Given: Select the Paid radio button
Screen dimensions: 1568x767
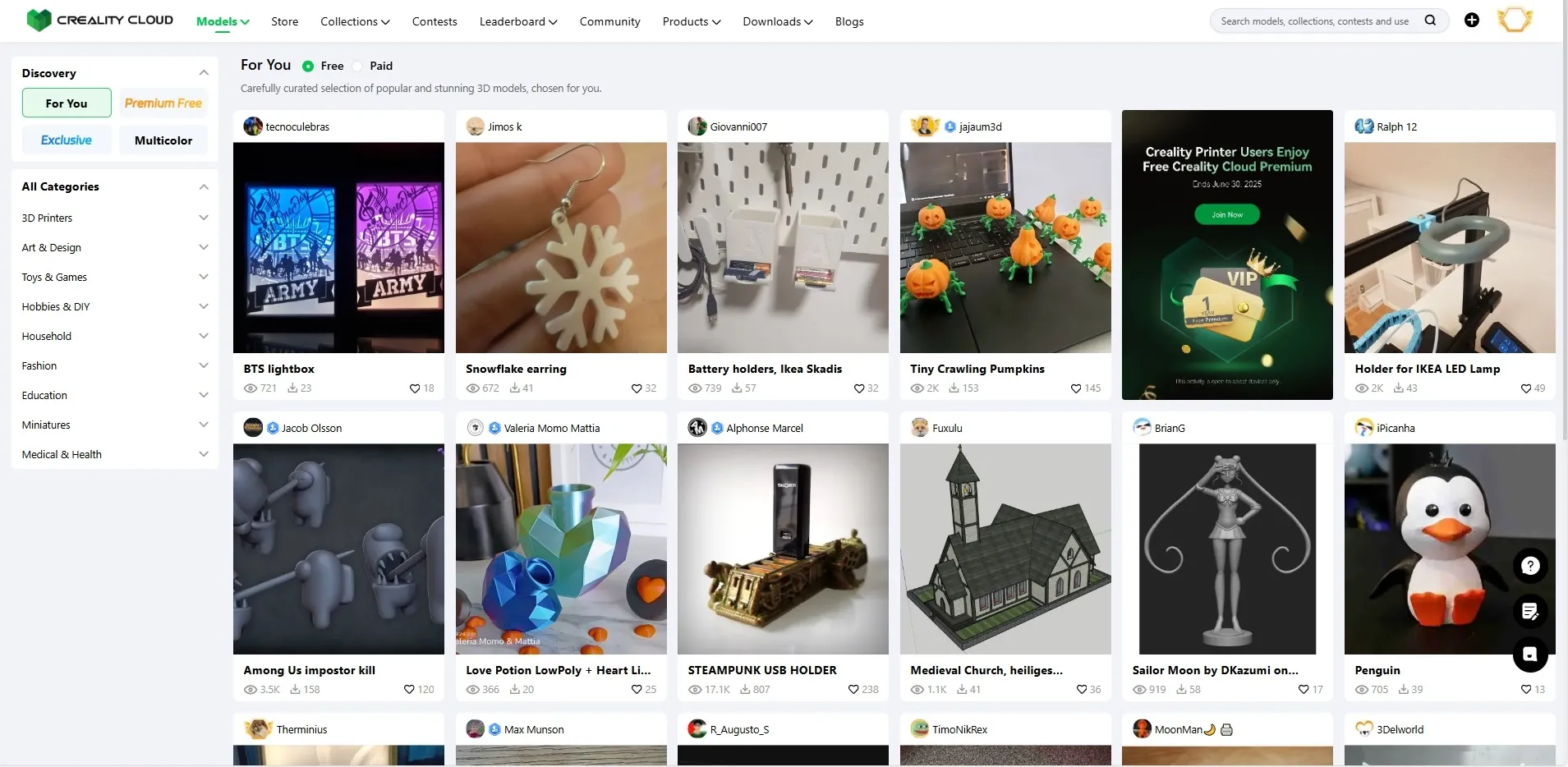Looking at the screenshot, I should point(358,67).
